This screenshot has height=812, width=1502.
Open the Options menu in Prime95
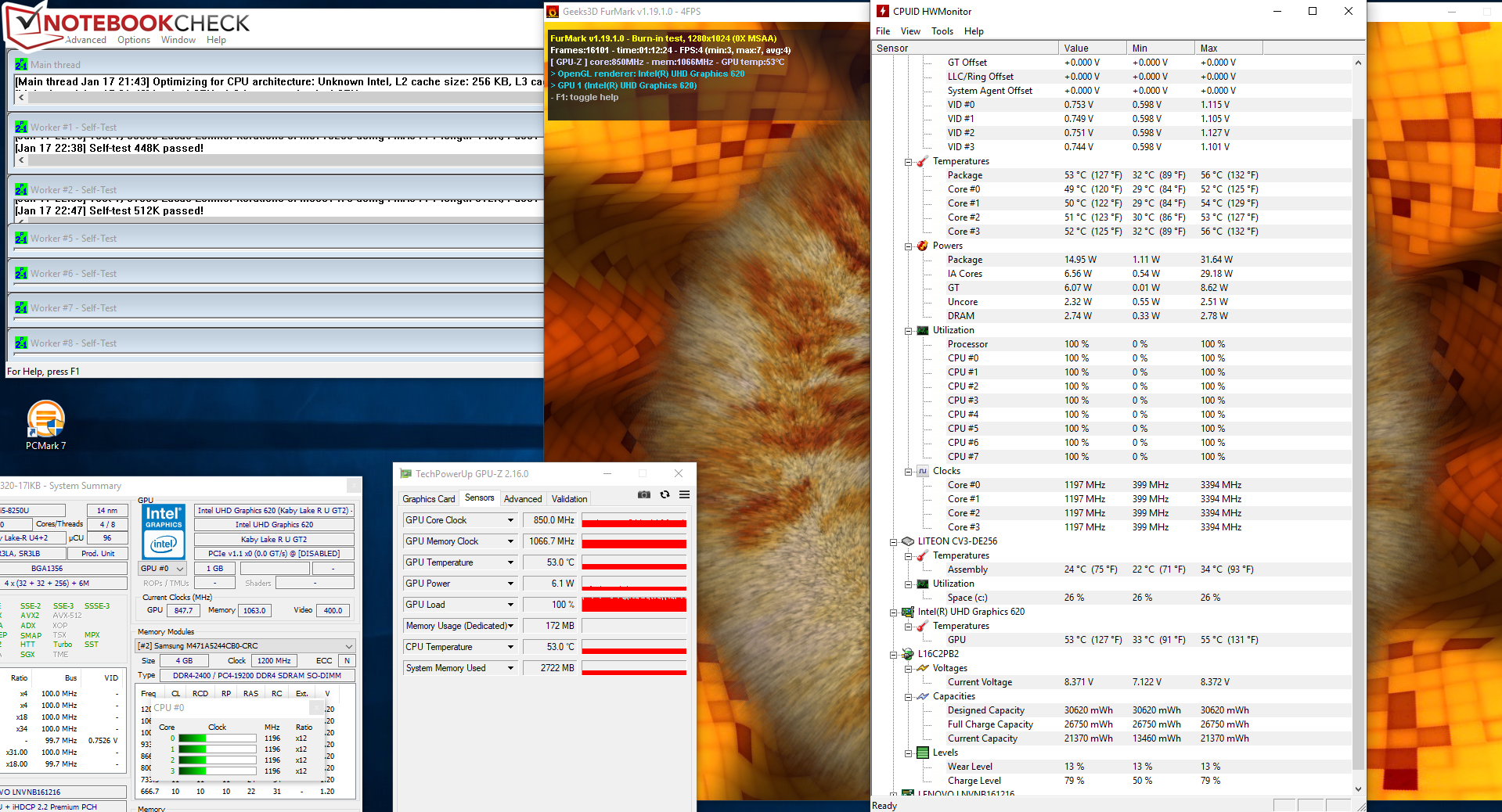134,40
